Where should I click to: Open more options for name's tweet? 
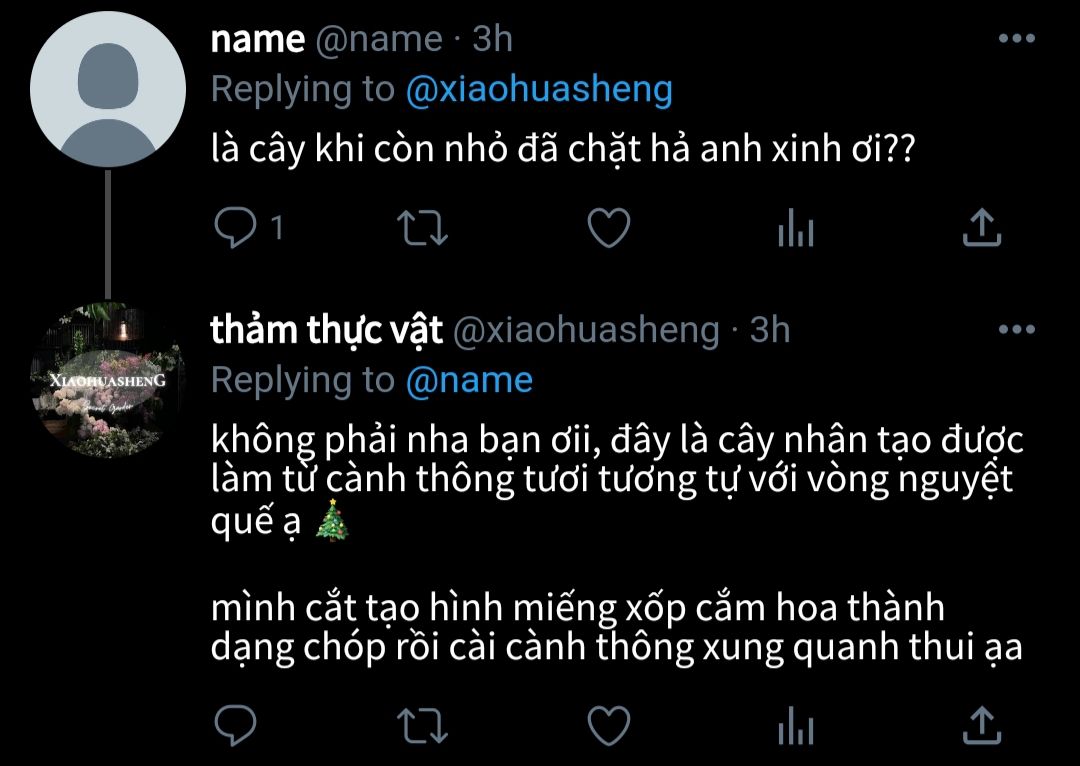point(1017,39)
